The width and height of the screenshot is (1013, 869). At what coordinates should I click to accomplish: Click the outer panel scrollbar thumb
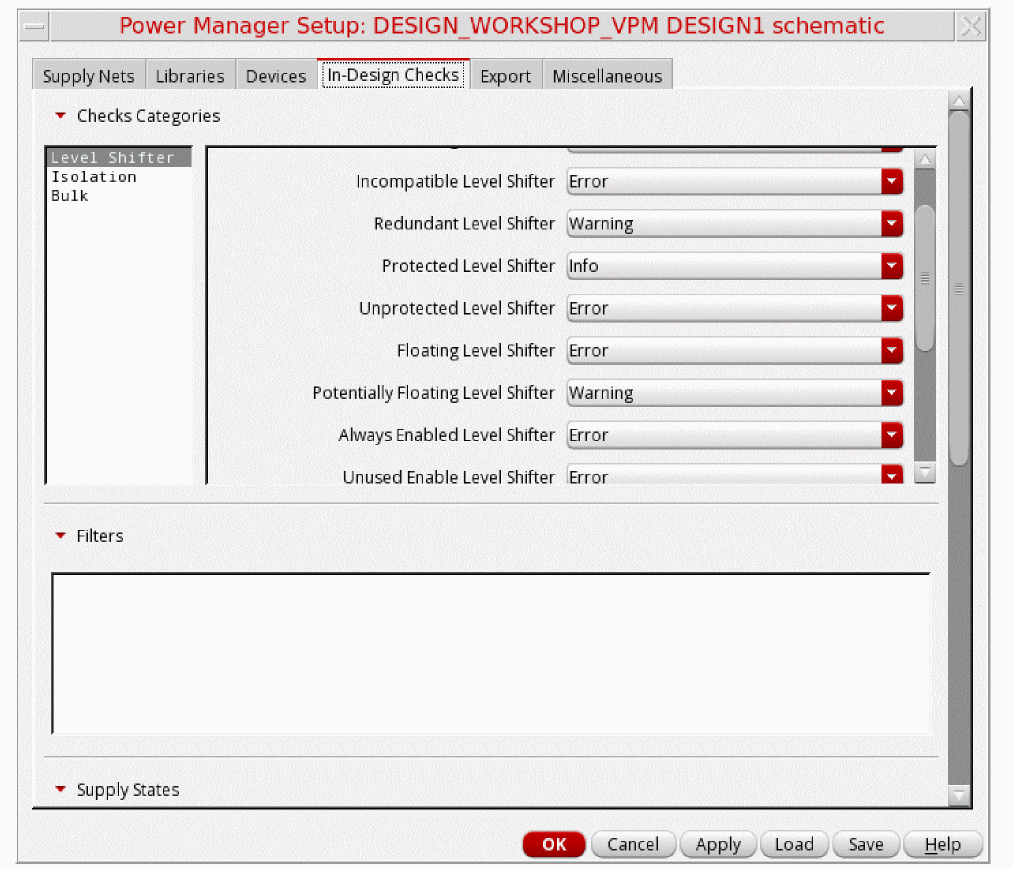click(x=959, y=288)
